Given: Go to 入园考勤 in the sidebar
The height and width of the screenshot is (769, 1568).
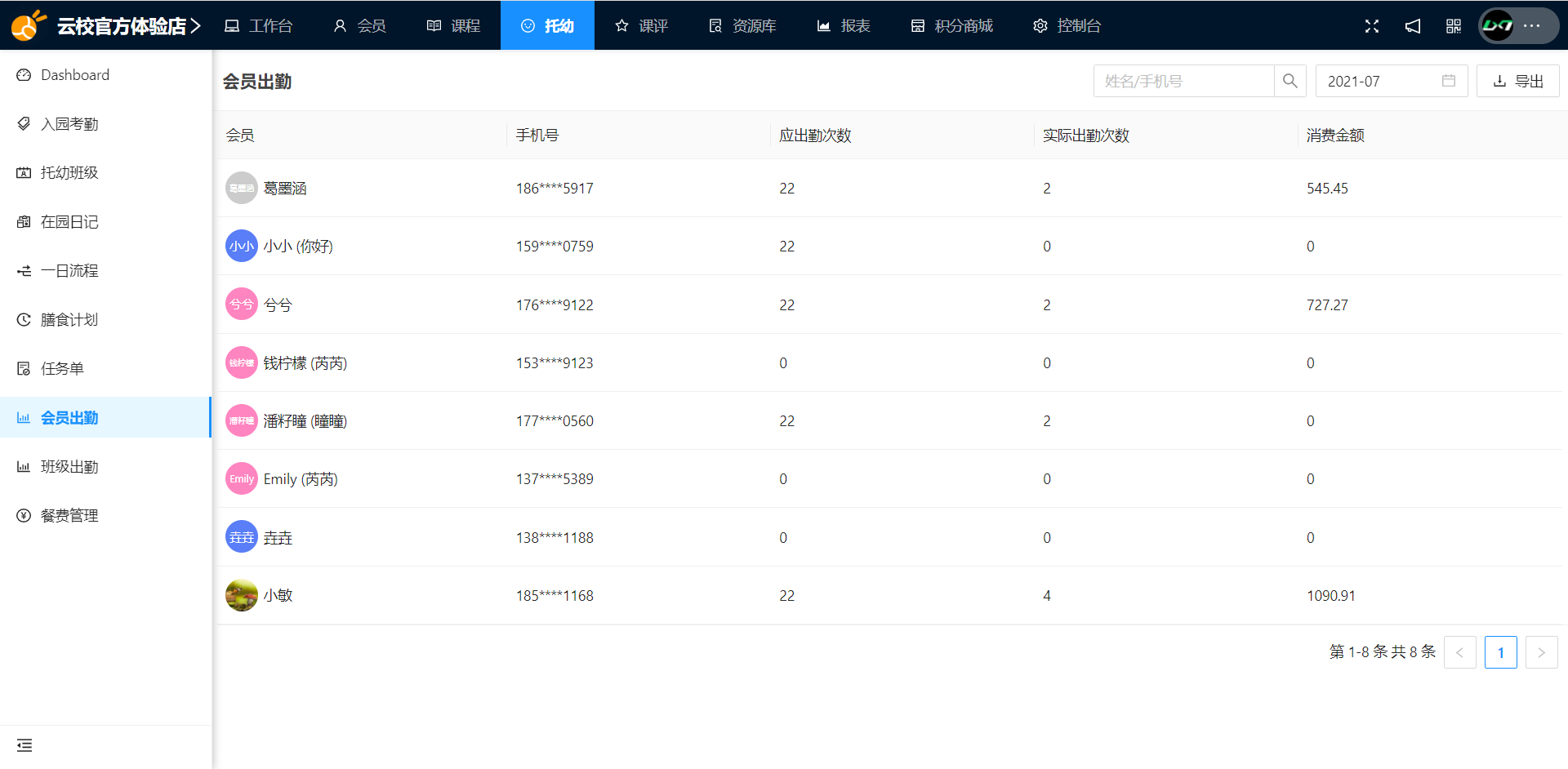Looking at the screenshot, I should 105,124.
